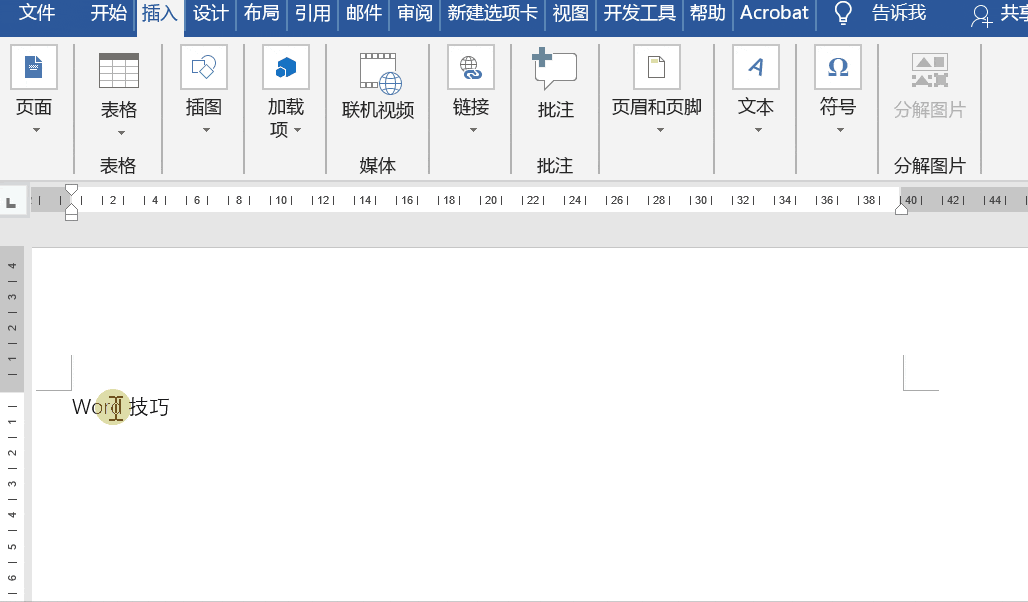Open the 文件 (File) menu
The image size is (1028, 602).
37,13
